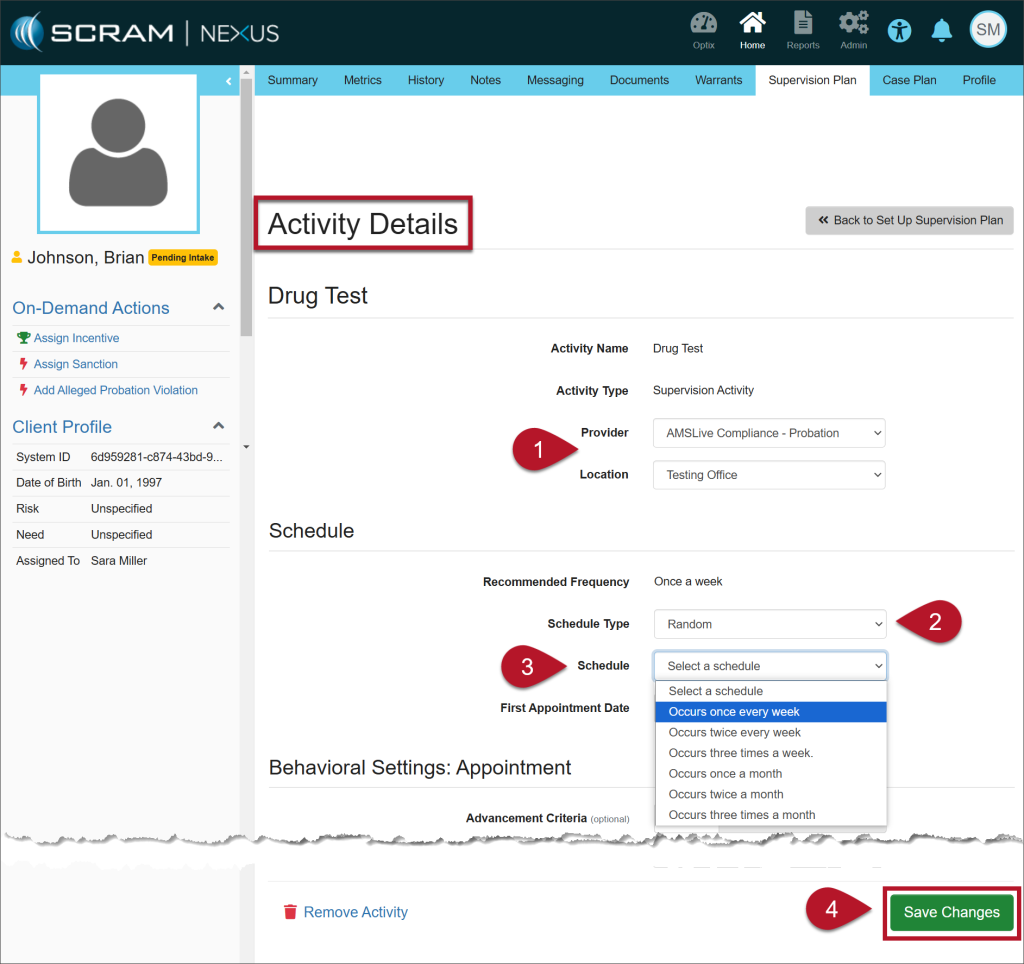Open the accessibility options icon

tap(900, 30)
